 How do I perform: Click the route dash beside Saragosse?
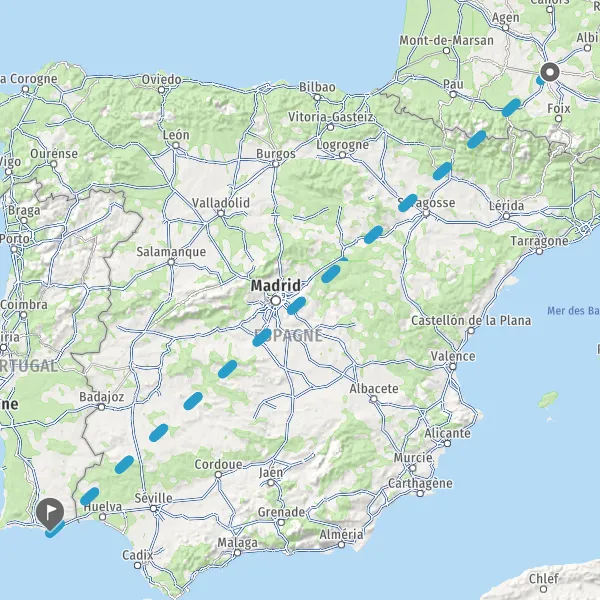(408, 202)
